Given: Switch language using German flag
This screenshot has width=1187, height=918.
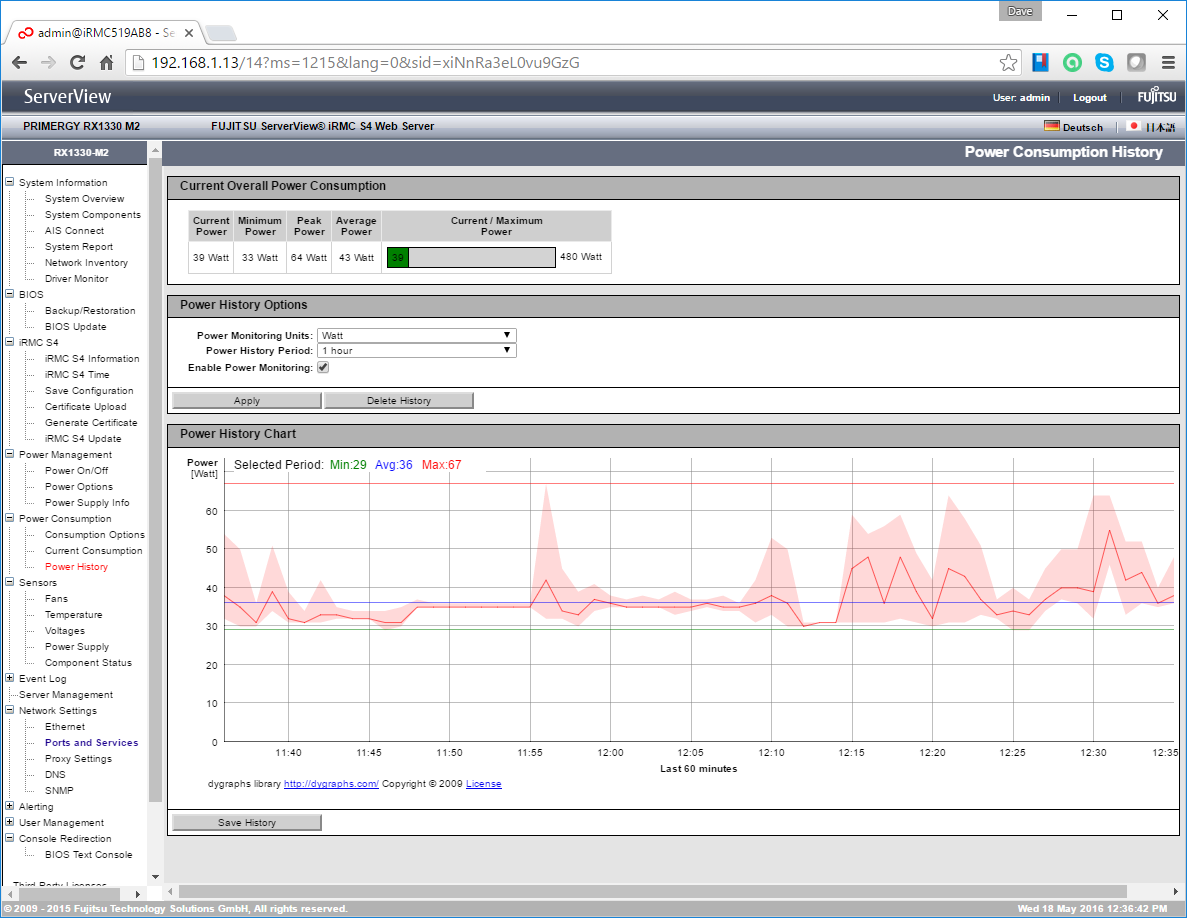Looking at the screenshot, I should click(1051, 127).
